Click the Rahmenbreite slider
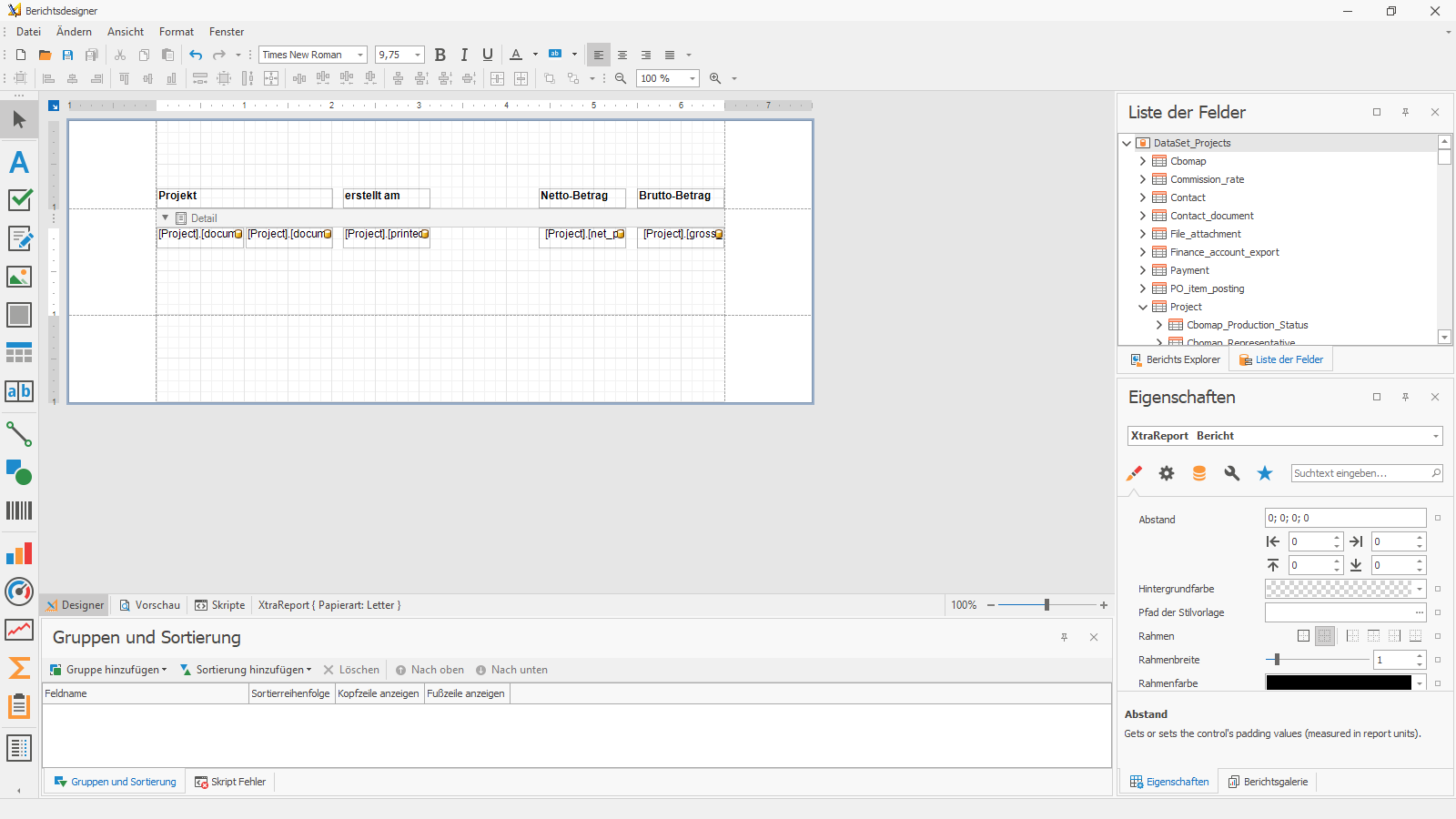Viewport: 1456px width, 819px height. [x=1317, y=660]
